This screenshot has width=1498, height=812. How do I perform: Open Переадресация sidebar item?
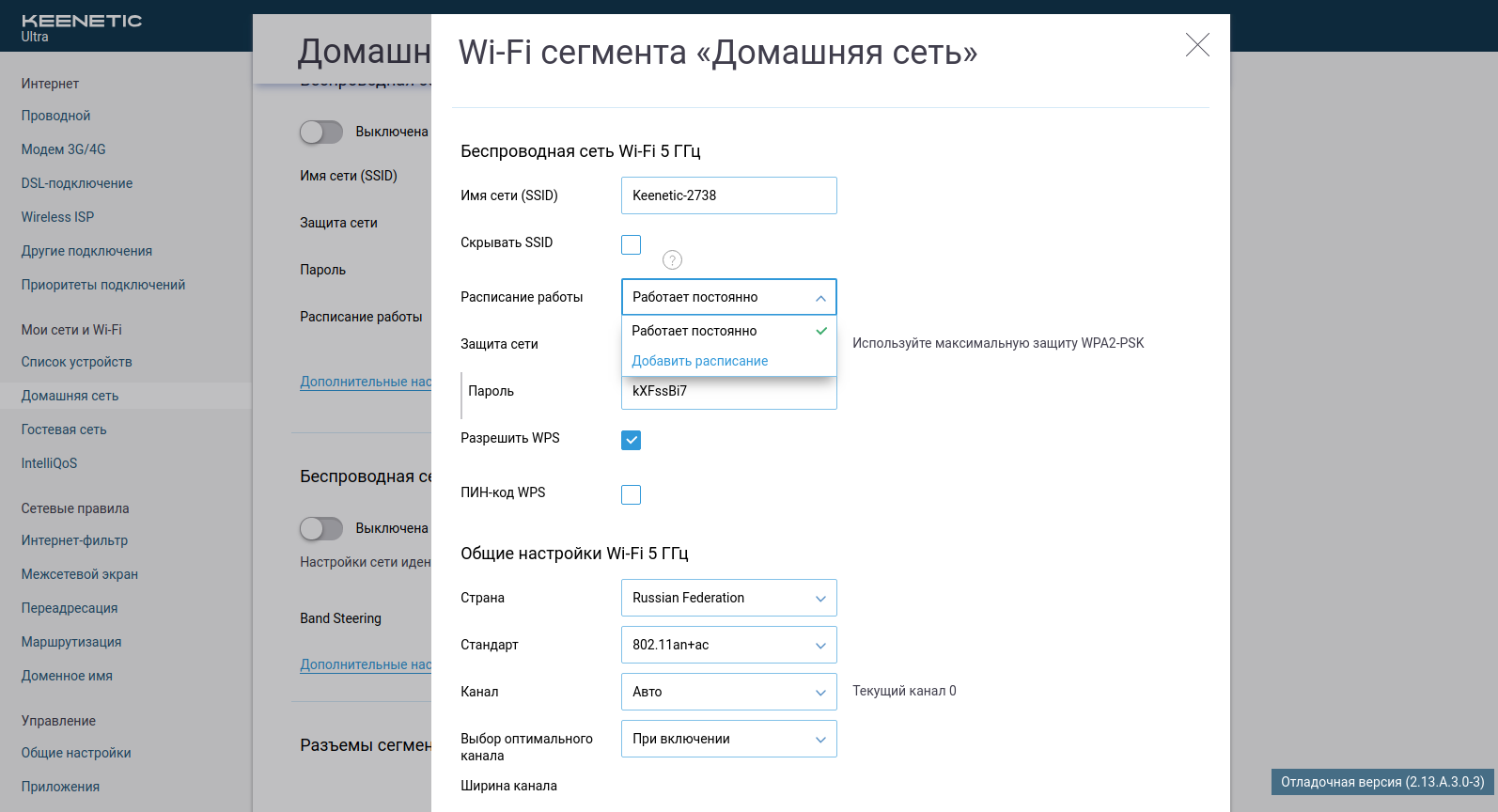[70, 608]
